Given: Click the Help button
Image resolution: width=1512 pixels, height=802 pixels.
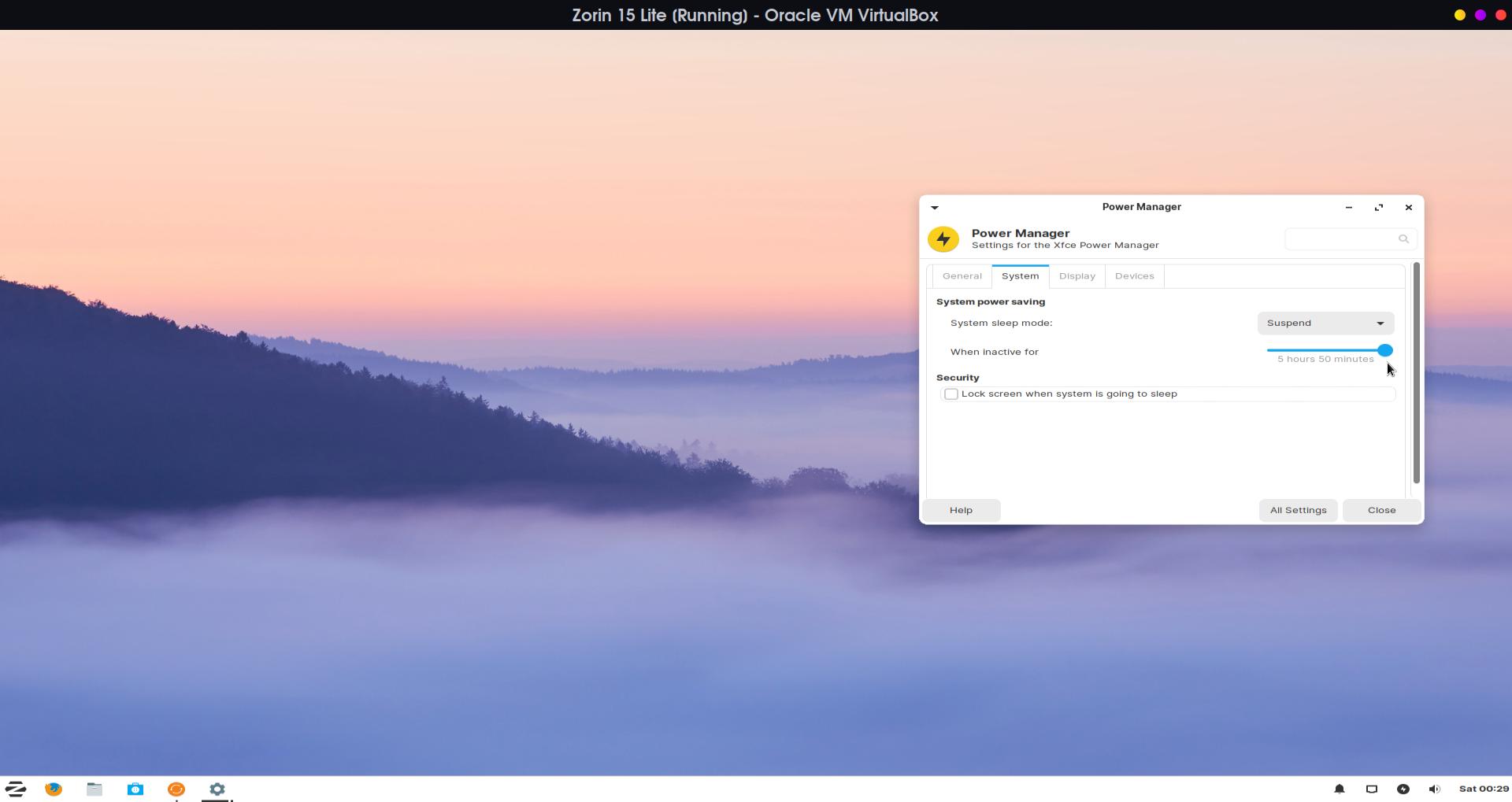Looking at the screenshot, I should (x=961, y=510).
